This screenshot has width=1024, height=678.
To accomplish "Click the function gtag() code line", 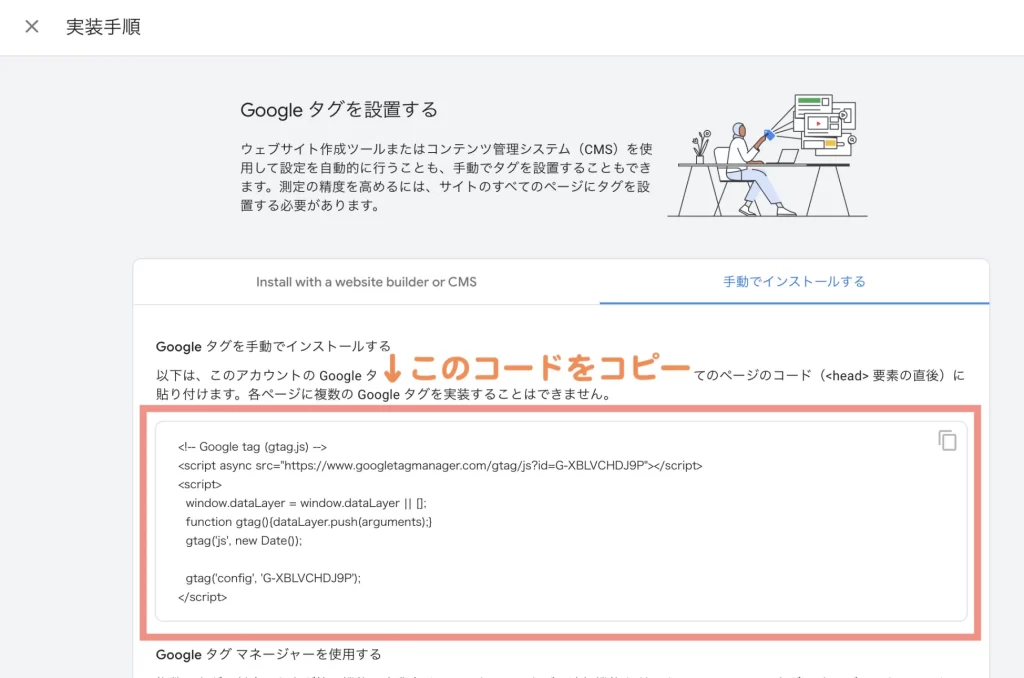I will pyautogui.click(x=308, y=522).
